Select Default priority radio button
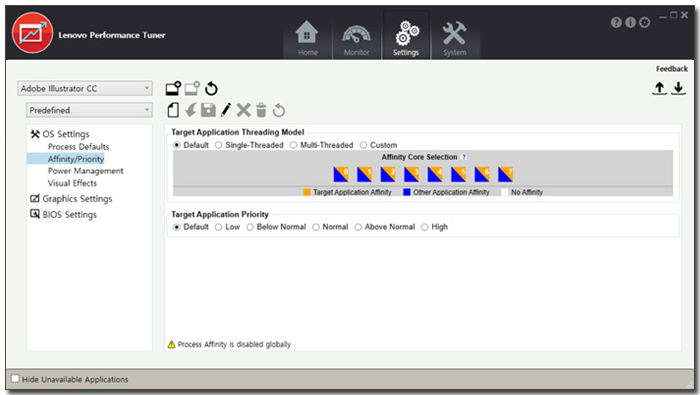The height and width of the screenshot is (395, 700). click(x=177, y=227)
